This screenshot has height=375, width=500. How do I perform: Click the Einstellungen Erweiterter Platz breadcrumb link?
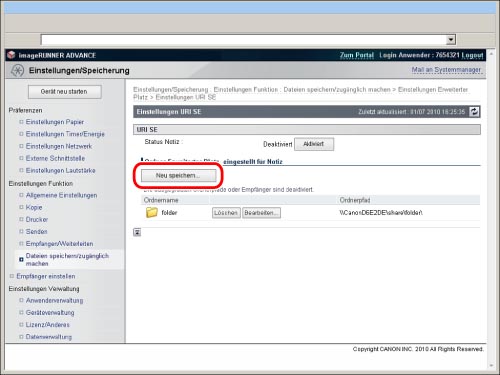(302, 93)
